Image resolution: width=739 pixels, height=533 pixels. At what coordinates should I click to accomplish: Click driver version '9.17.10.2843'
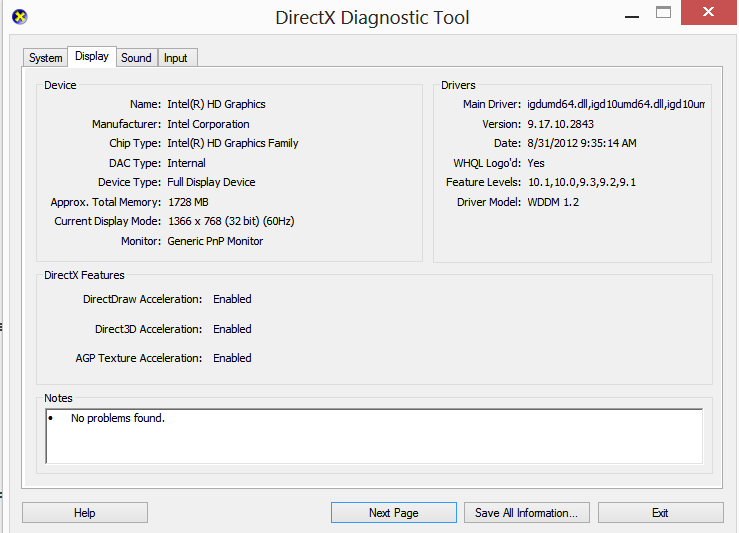point(560,124)
